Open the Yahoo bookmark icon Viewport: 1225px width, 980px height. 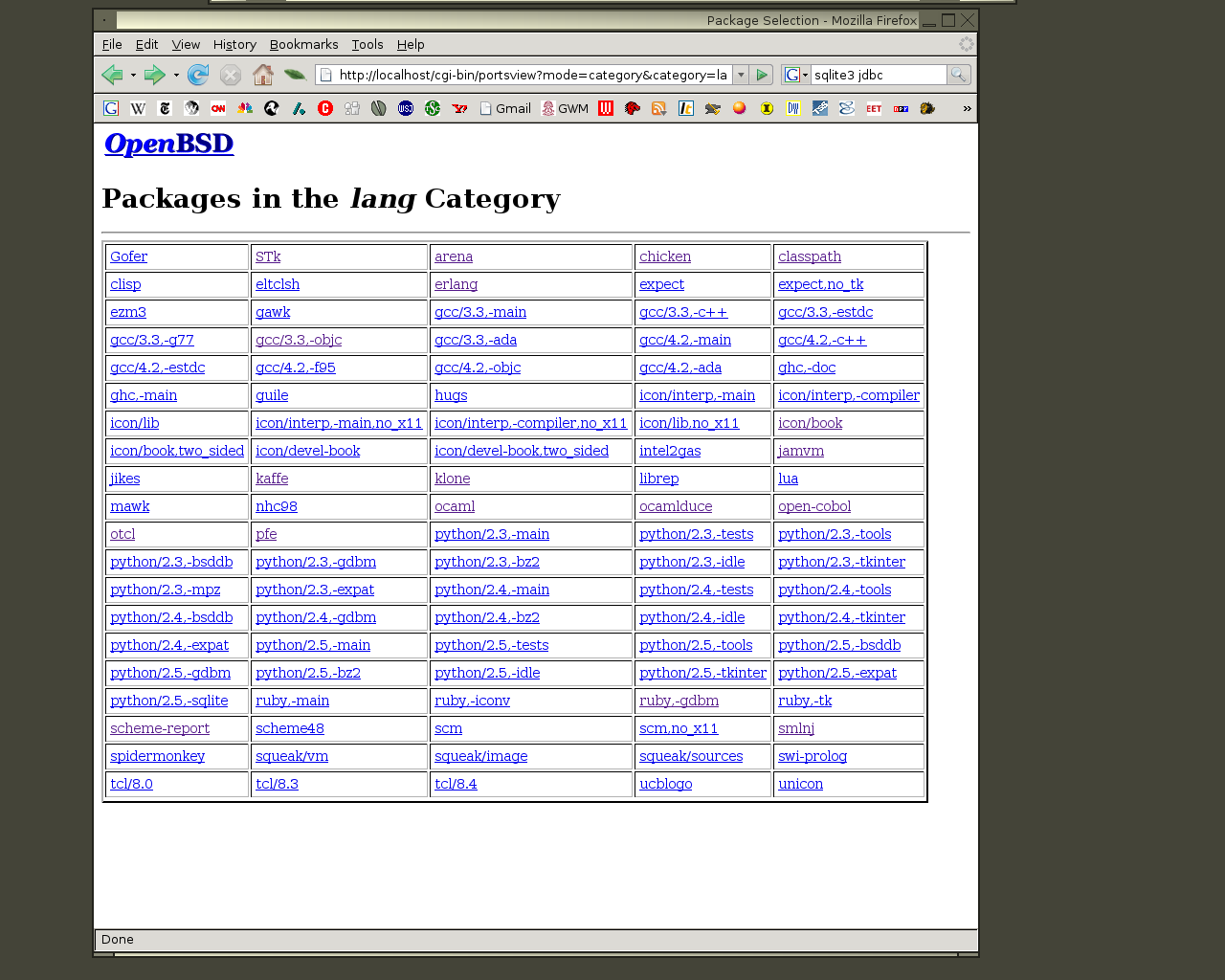coord(459,108)
